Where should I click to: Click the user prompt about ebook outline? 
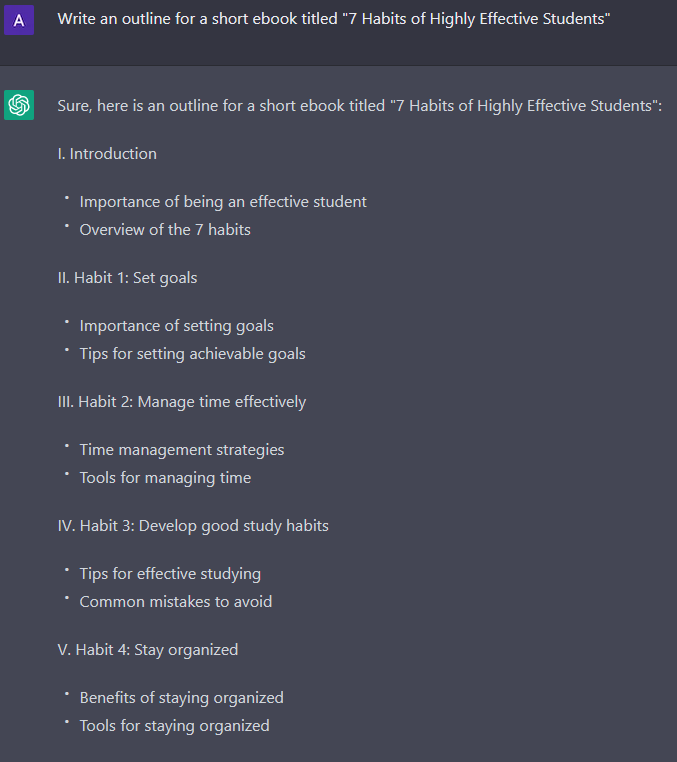(x=333, y=19)
